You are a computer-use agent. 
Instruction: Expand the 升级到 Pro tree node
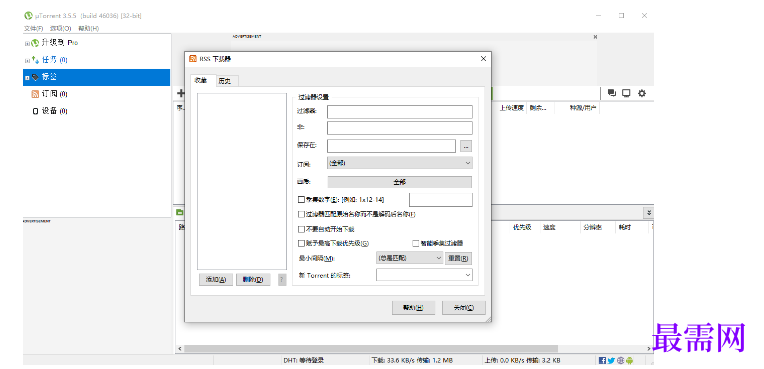pos(27,43)
